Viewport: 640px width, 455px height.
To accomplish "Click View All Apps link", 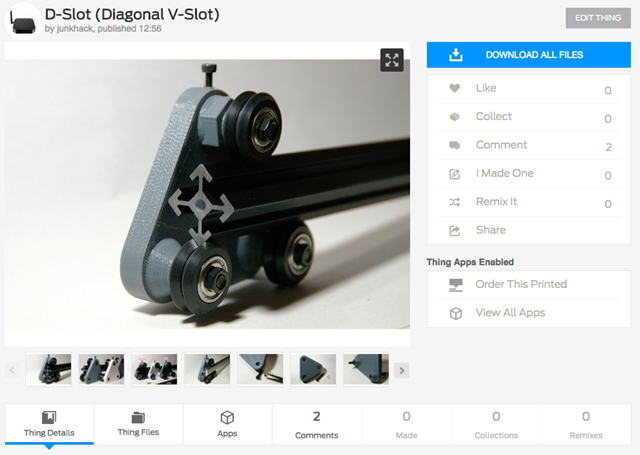I will pyautogui.click(x=510, y=313).
